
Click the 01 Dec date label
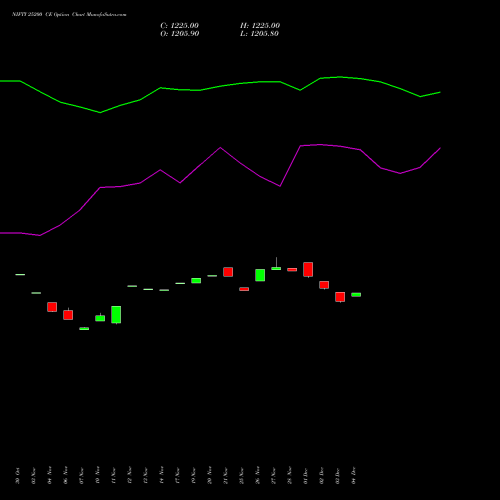[306, 476]
